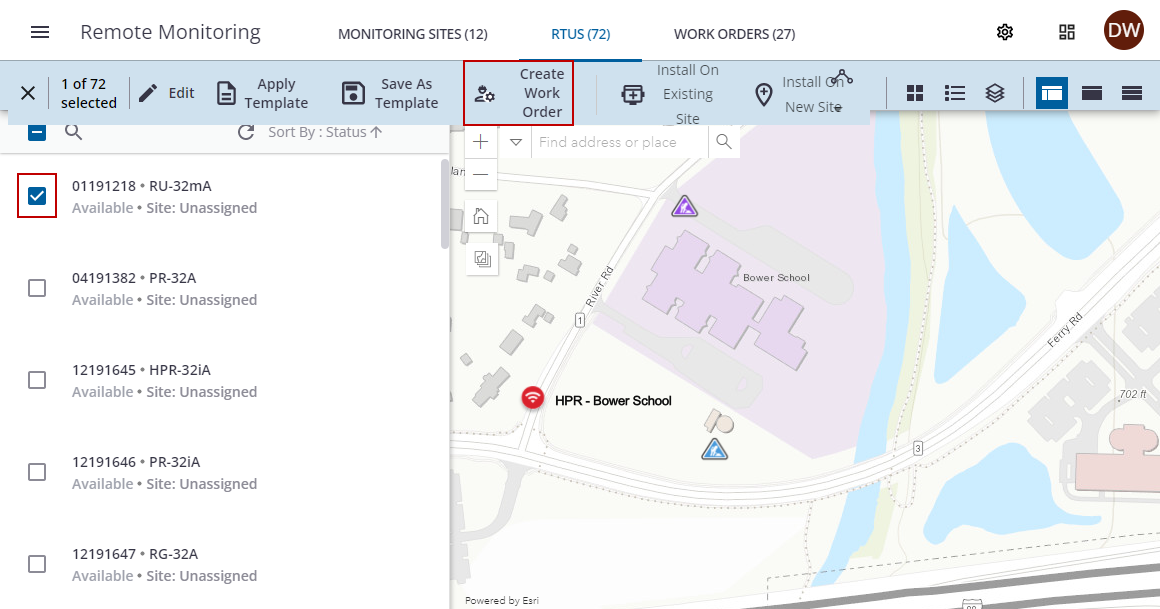1160x609 pixels.
Task: Open the settings gear icon
Action: 1005,32
